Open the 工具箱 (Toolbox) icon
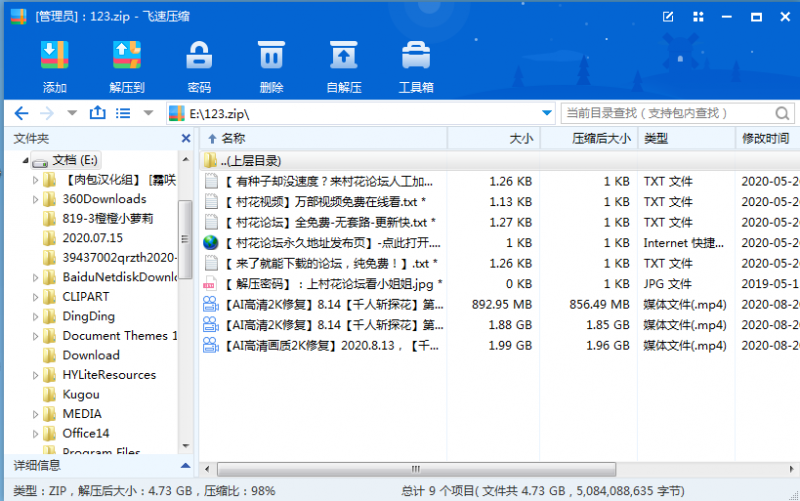Viewport: 800px width, 501px height. (416, 58)
